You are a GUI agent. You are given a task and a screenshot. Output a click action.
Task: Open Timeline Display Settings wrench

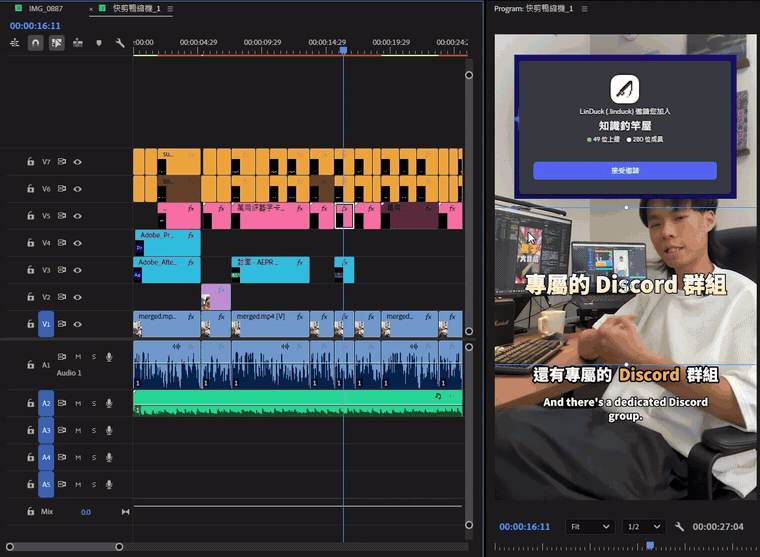[x=120, y=43]
